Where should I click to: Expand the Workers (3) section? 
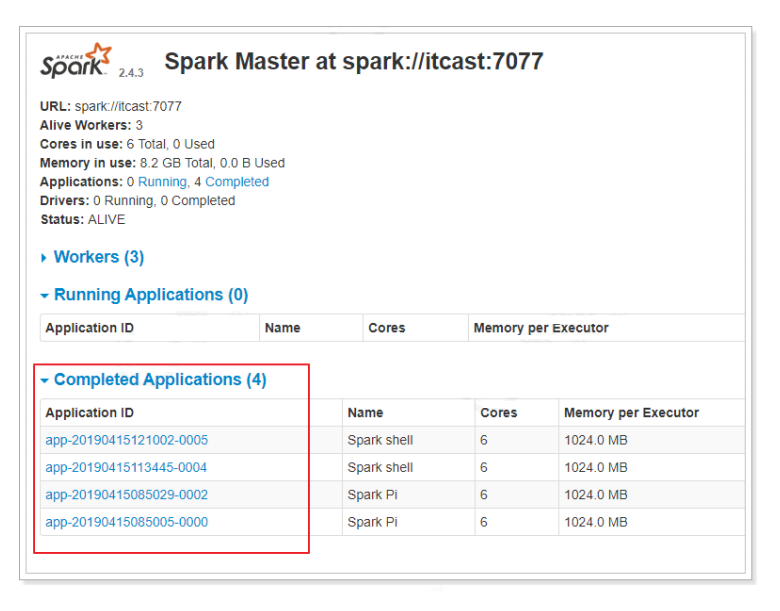[93, 257]
